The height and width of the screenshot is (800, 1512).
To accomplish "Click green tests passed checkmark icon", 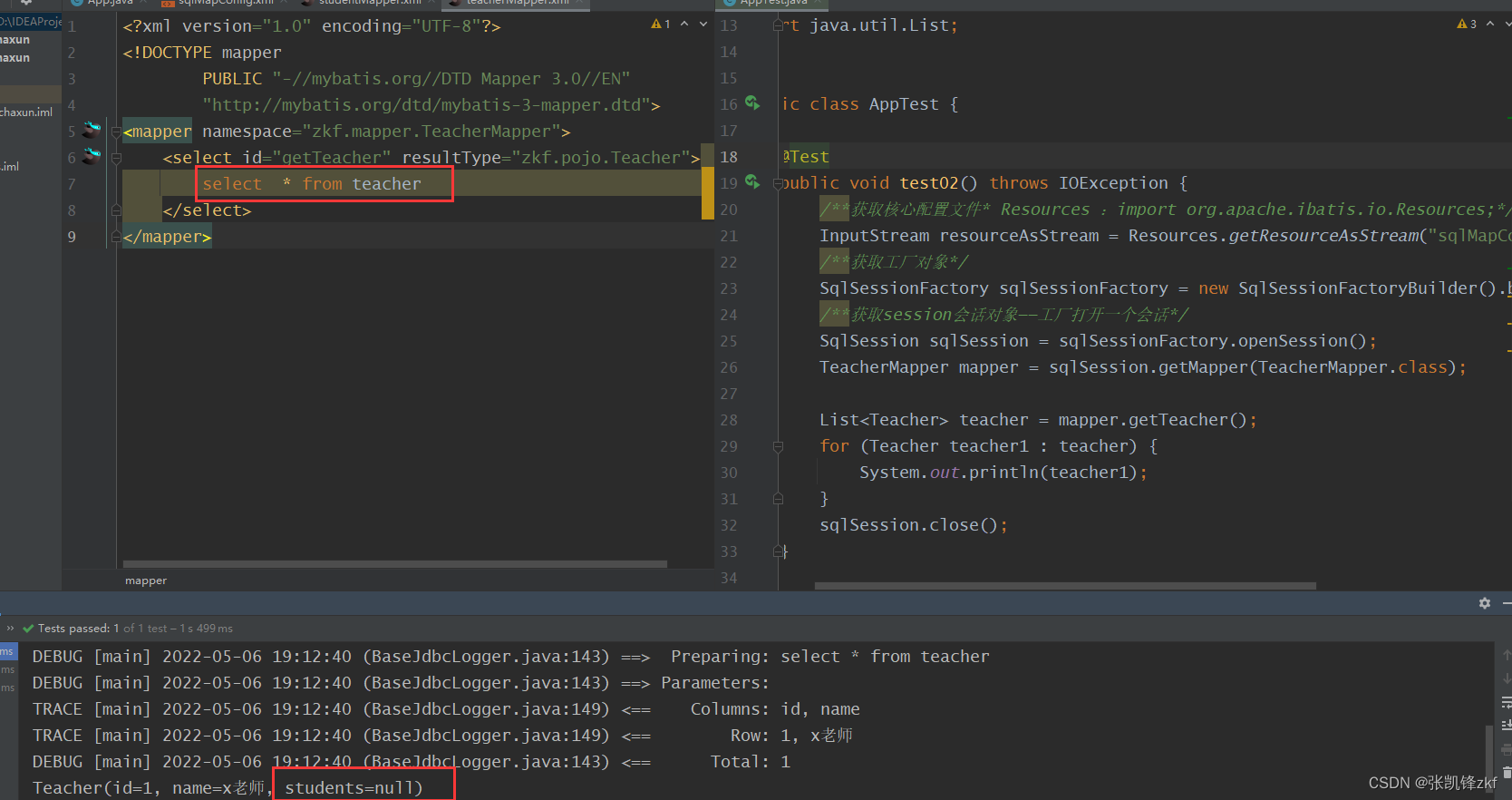I will click(28, 628).
